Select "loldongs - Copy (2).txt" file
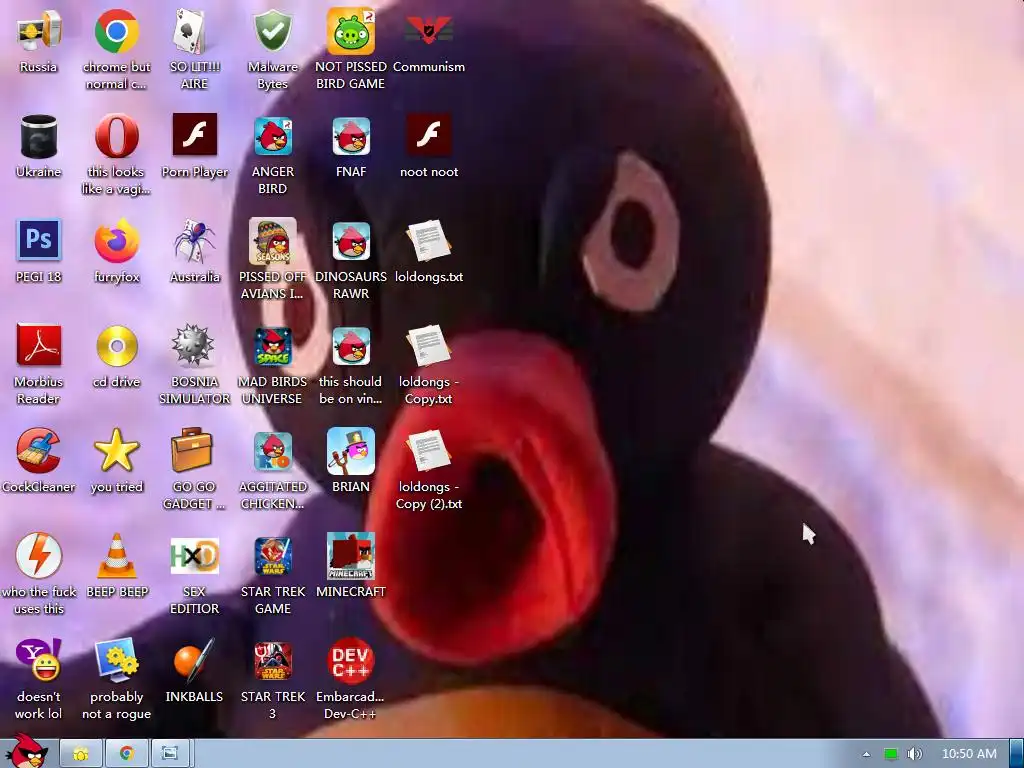 pos(428,451)
